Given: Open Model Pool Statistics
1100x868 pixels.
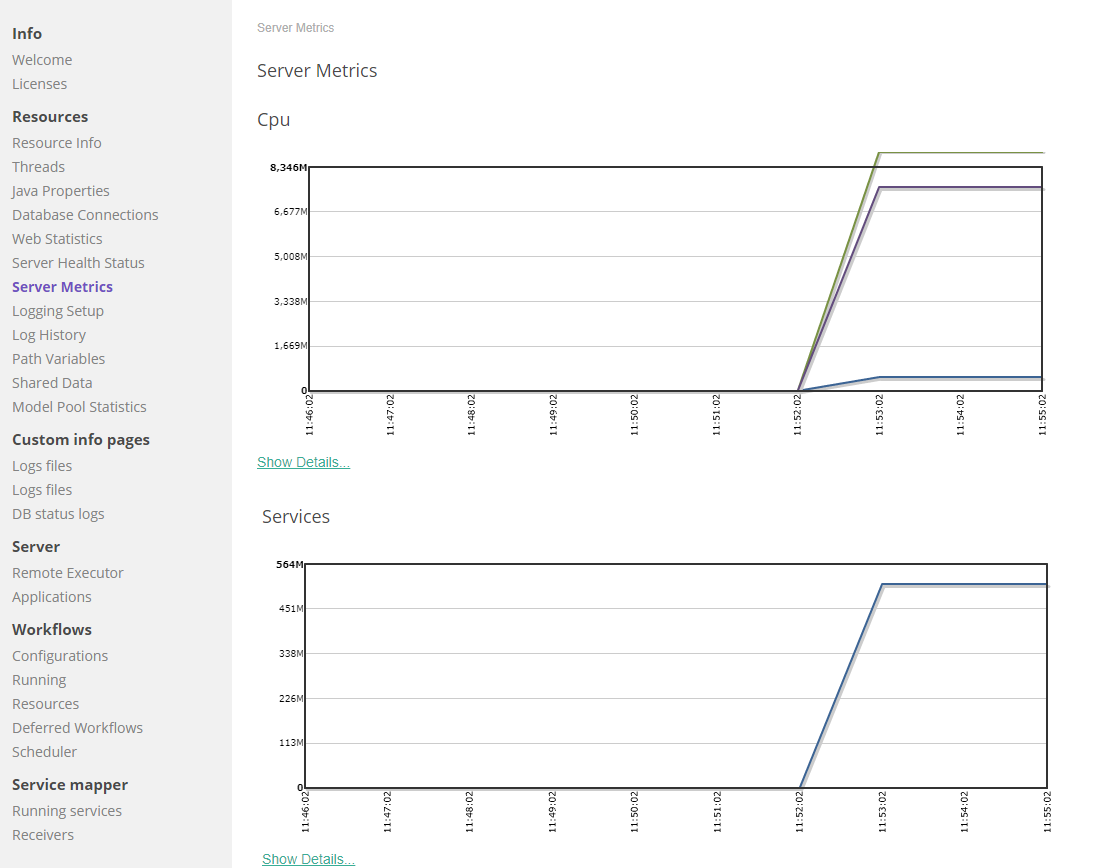Looking at the screenshot, I should (79, 406).
